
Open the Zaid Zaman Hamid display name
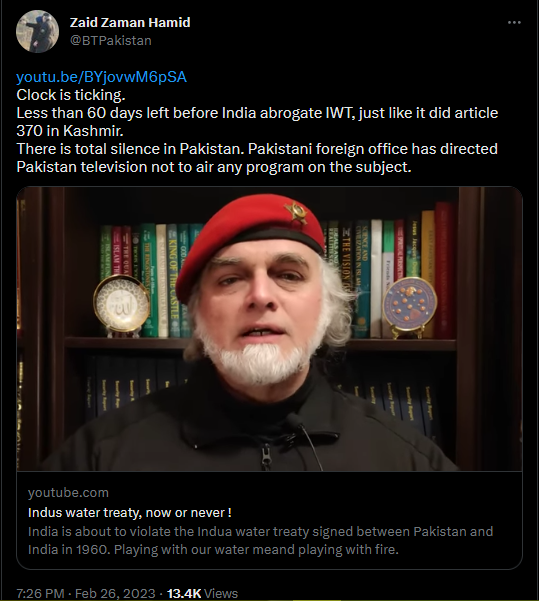[130, 23]
